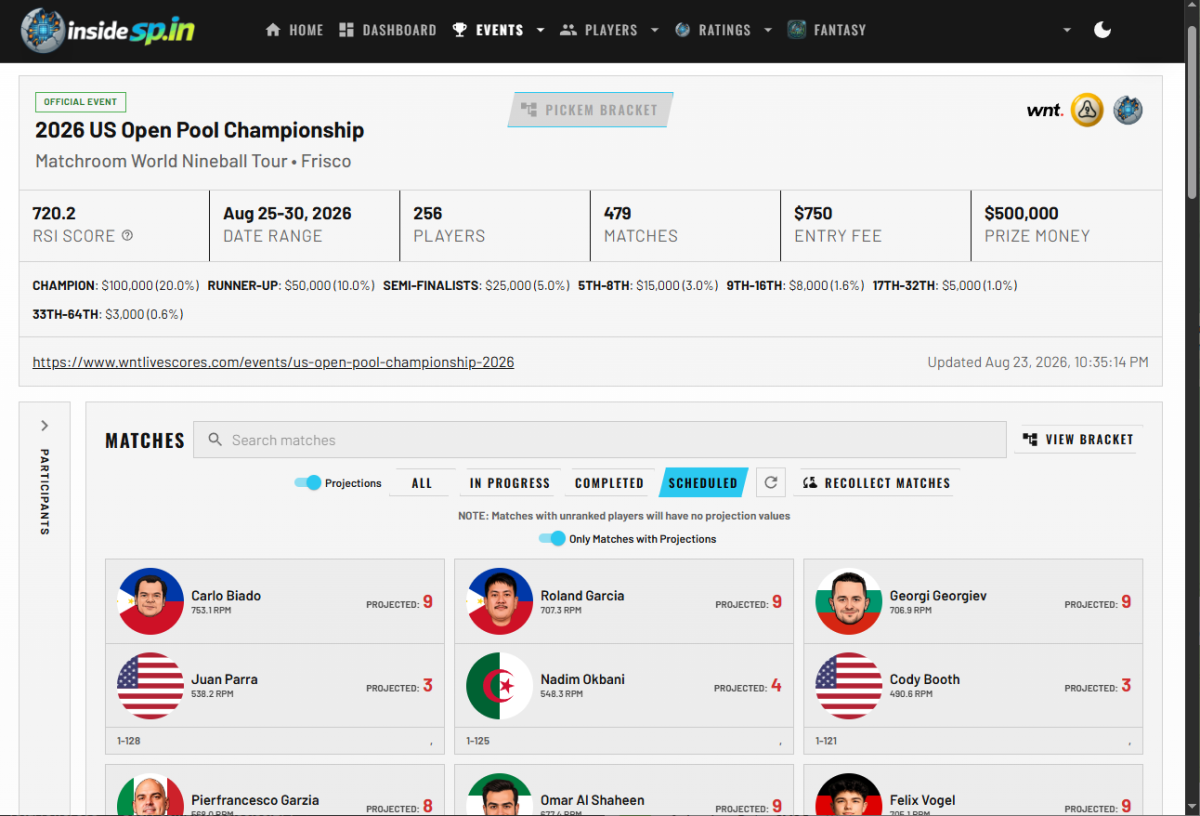The image size is (1200, 816).
Task: Click Georgi Georgiev's avatar
Action: pos(849,602)
